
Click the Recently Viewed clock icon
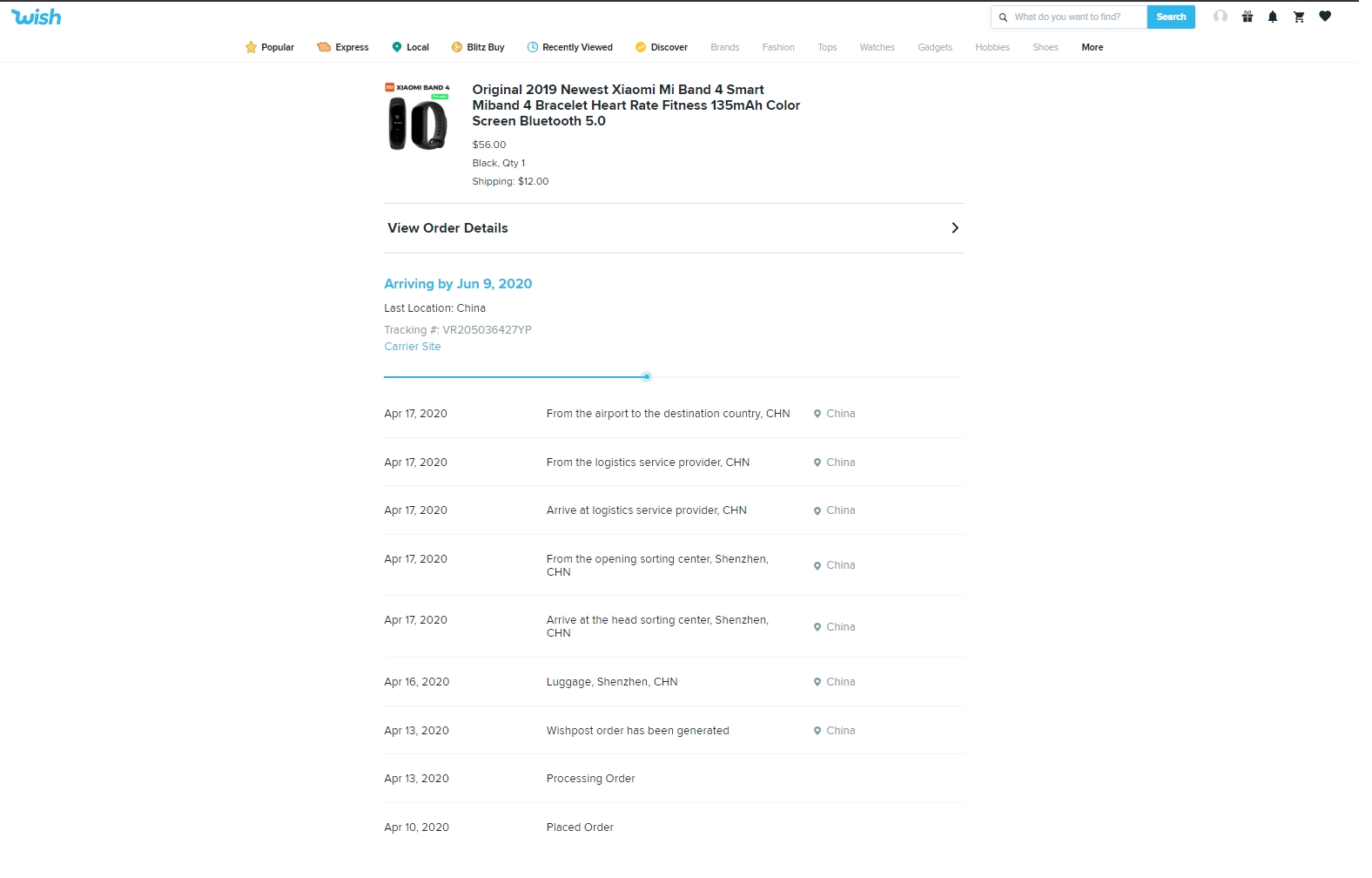533,47
